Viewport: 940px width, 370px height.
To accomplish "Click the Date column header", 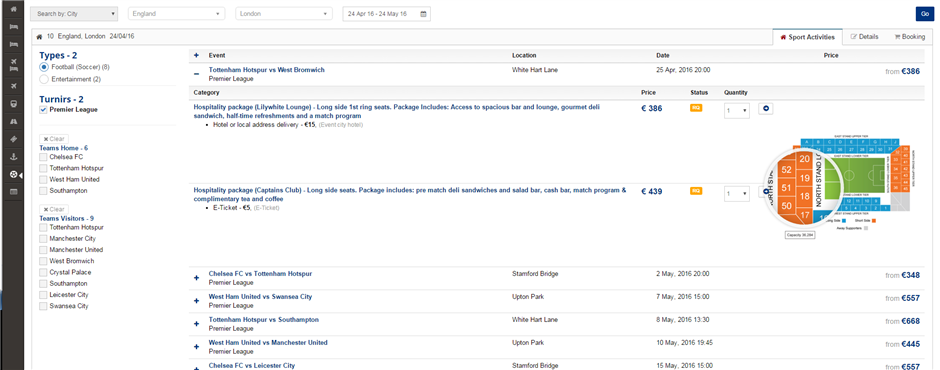I will click(662, 55).
